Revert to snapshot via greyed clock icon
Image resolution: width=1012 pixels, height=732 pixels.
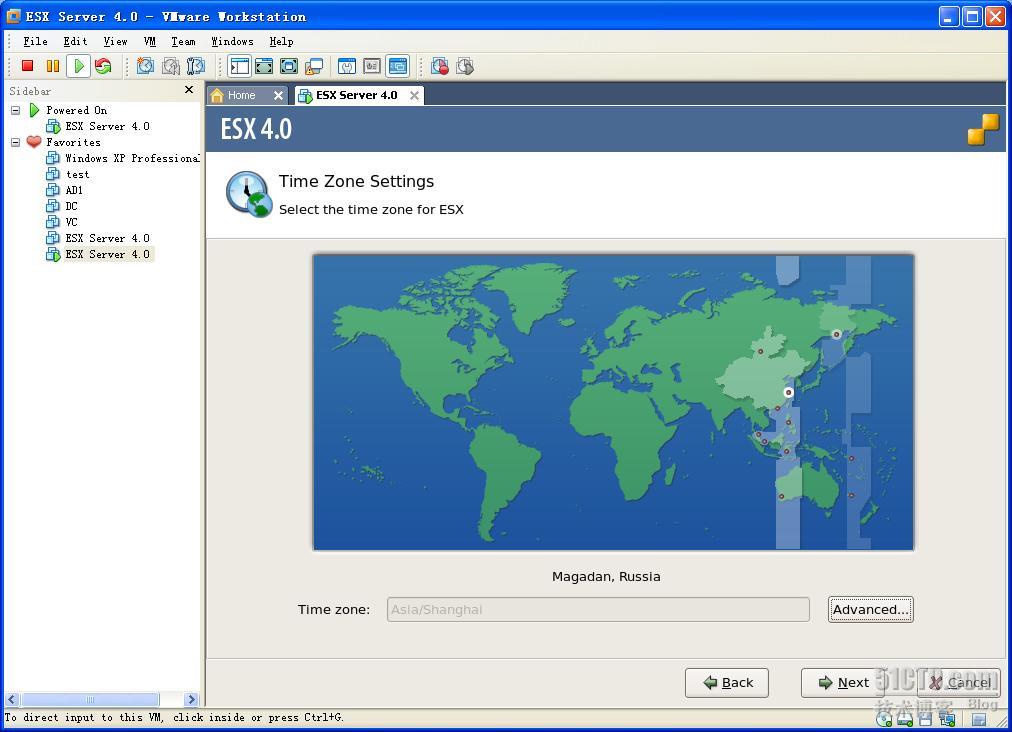pos(170,66)
